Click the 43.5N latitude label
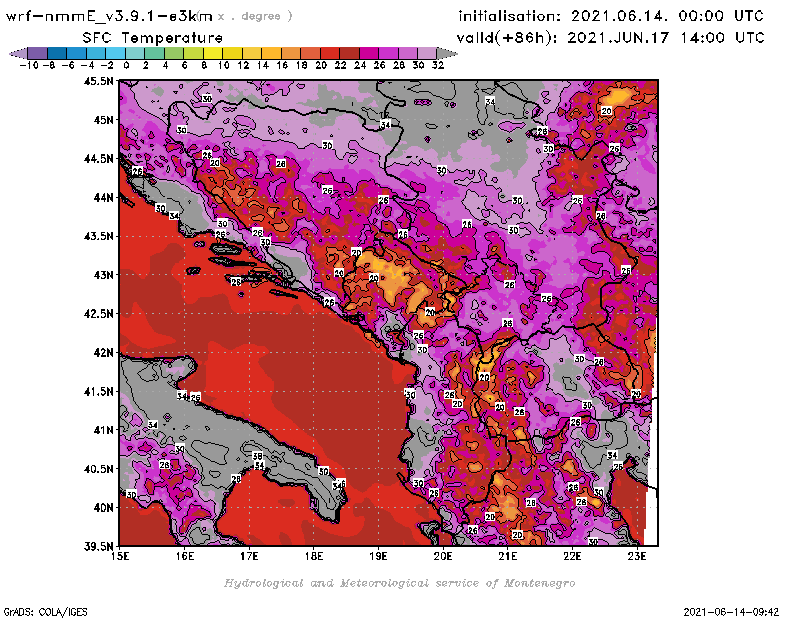Image resolution: width=800 pixels, height=618 pixels. tap(99, 236)
